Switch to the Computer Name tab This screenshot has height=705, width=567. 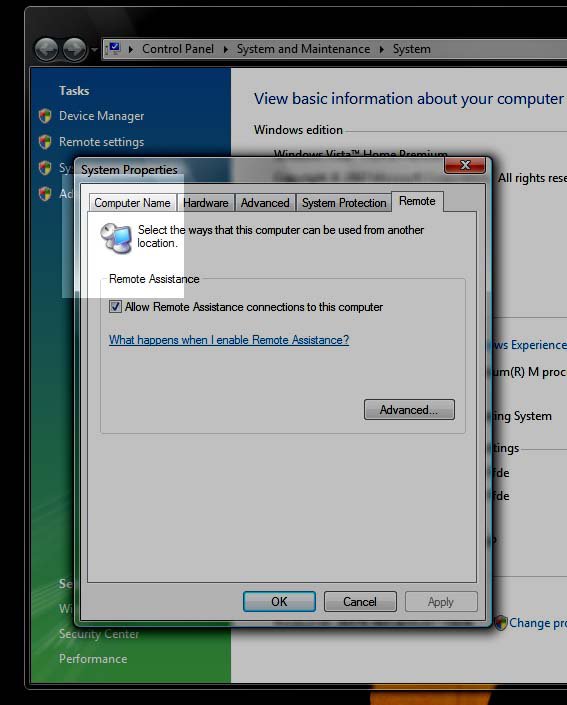click(x=132, y=203)
